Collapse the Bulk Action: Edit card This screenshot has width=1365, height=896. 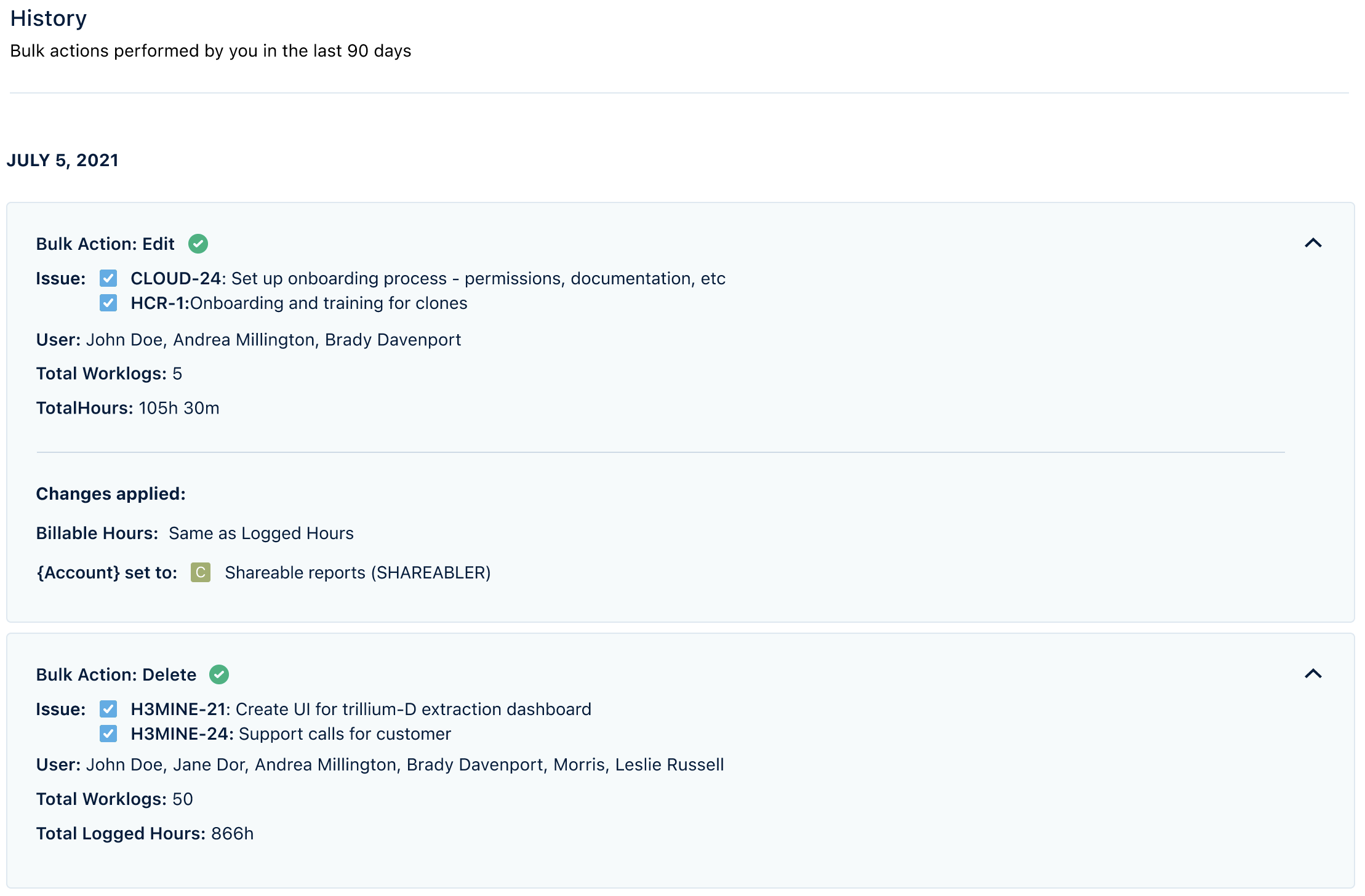tap(1313, 243)
